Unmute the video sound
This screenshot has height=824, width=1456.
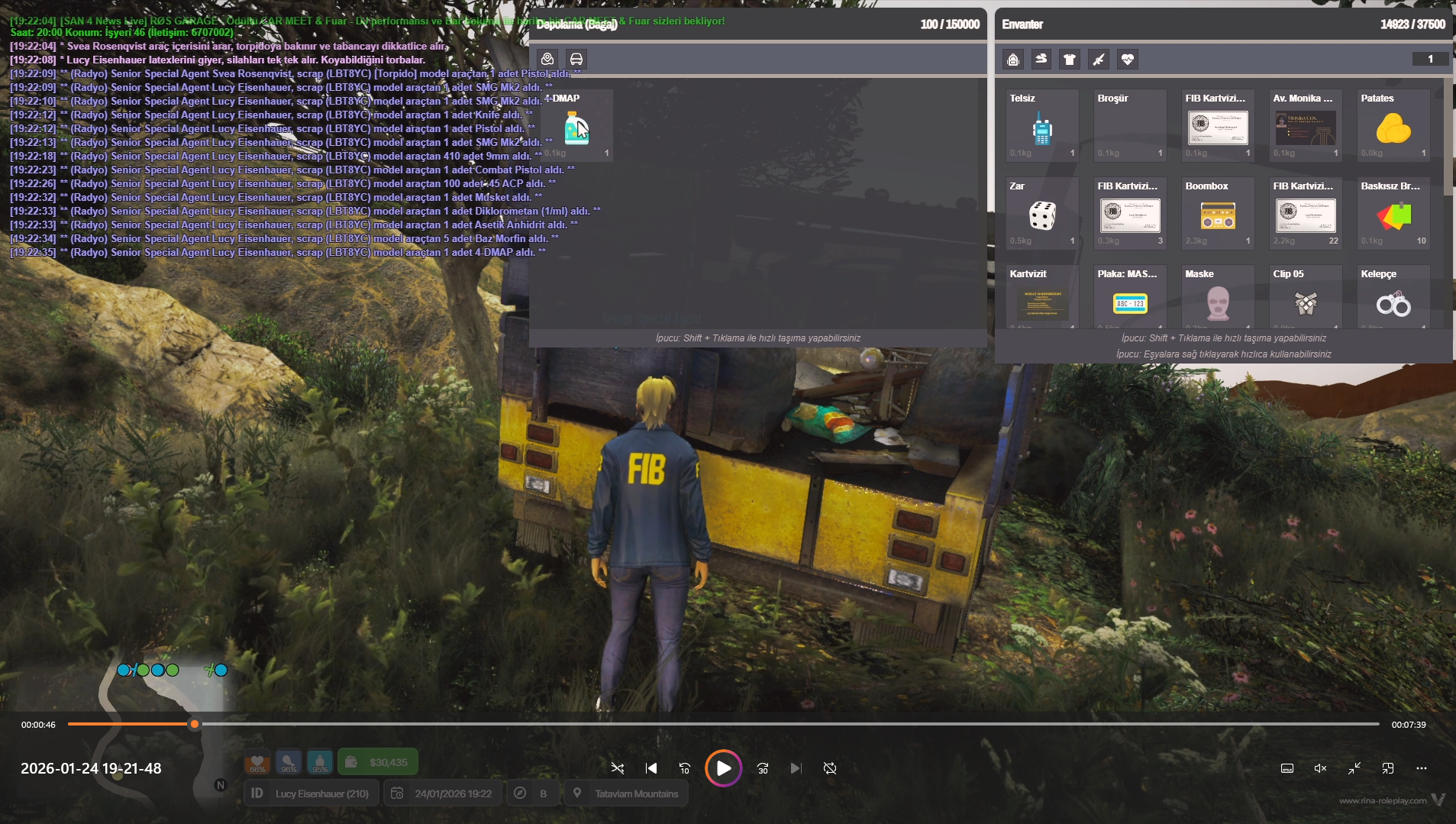[1321, 768]
